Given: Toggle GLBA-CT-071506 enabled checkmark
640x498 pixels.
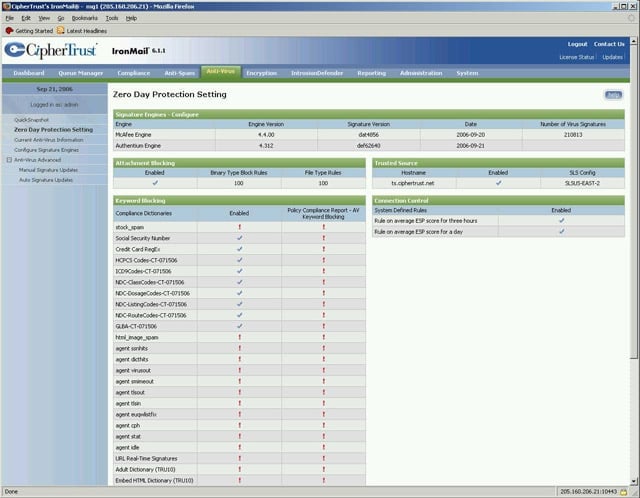Looking at the screenshot, I should coord(240,326).
